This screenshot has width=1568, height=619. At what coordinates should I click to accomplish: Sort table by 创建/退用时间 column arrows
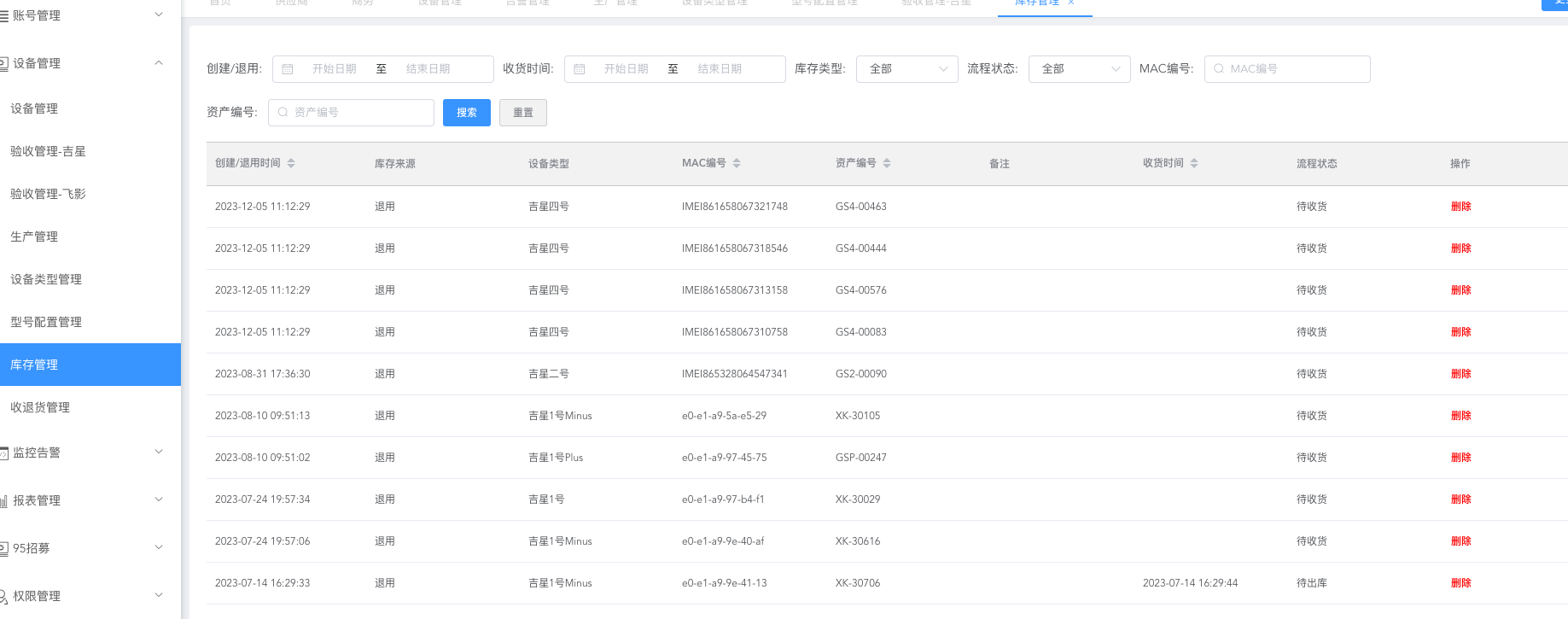pos(291,163)
